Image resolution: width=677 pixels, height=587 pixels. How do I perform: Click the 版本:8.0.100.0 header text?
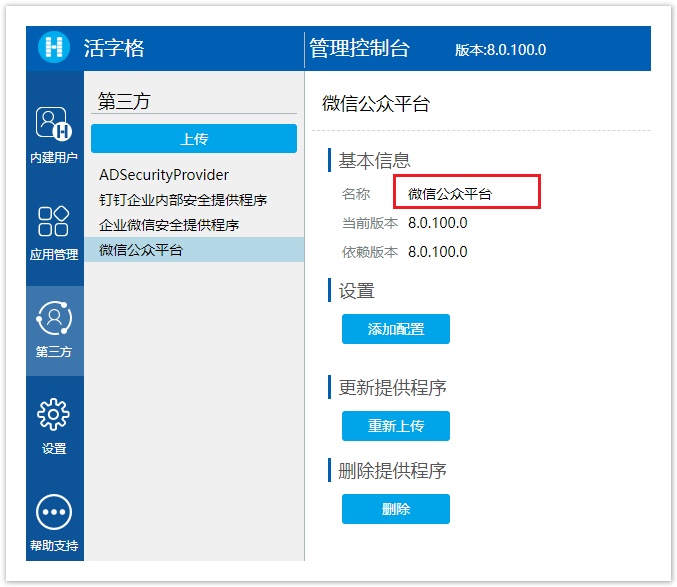pos(500,50)
